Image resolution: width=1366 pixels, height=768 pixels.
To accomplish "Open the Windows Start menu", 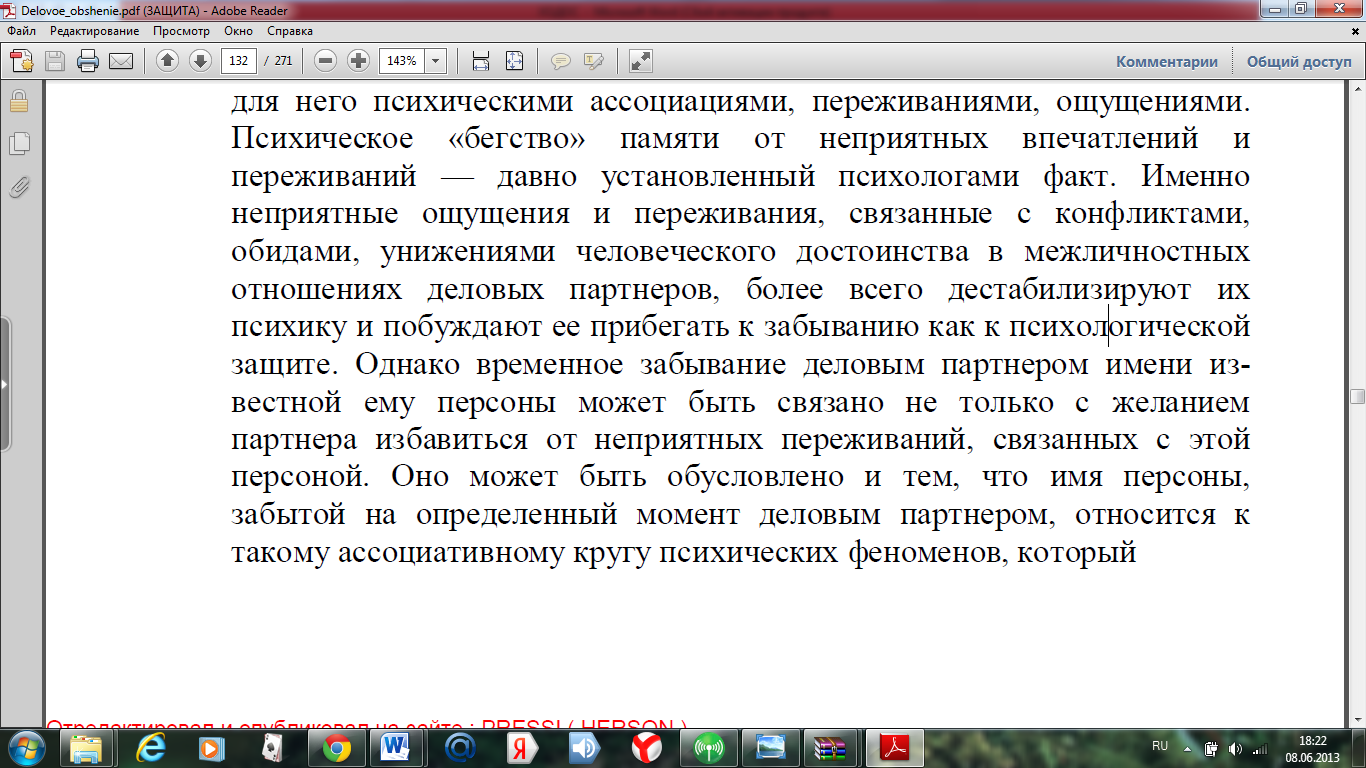I will click(26, 746).
